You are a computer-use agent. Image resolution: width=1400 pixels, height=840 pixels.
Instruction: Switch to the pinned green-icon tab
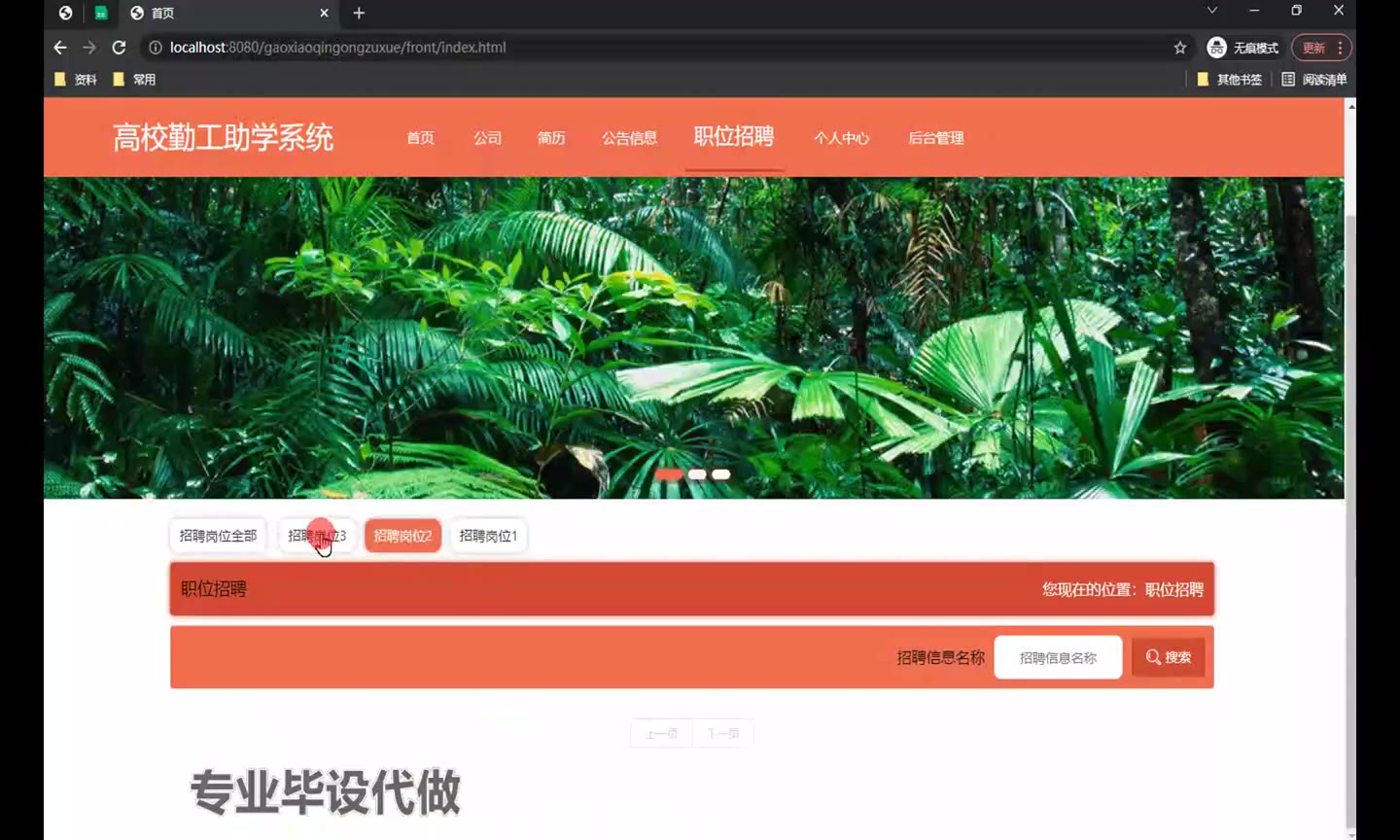tap(100, 13)
